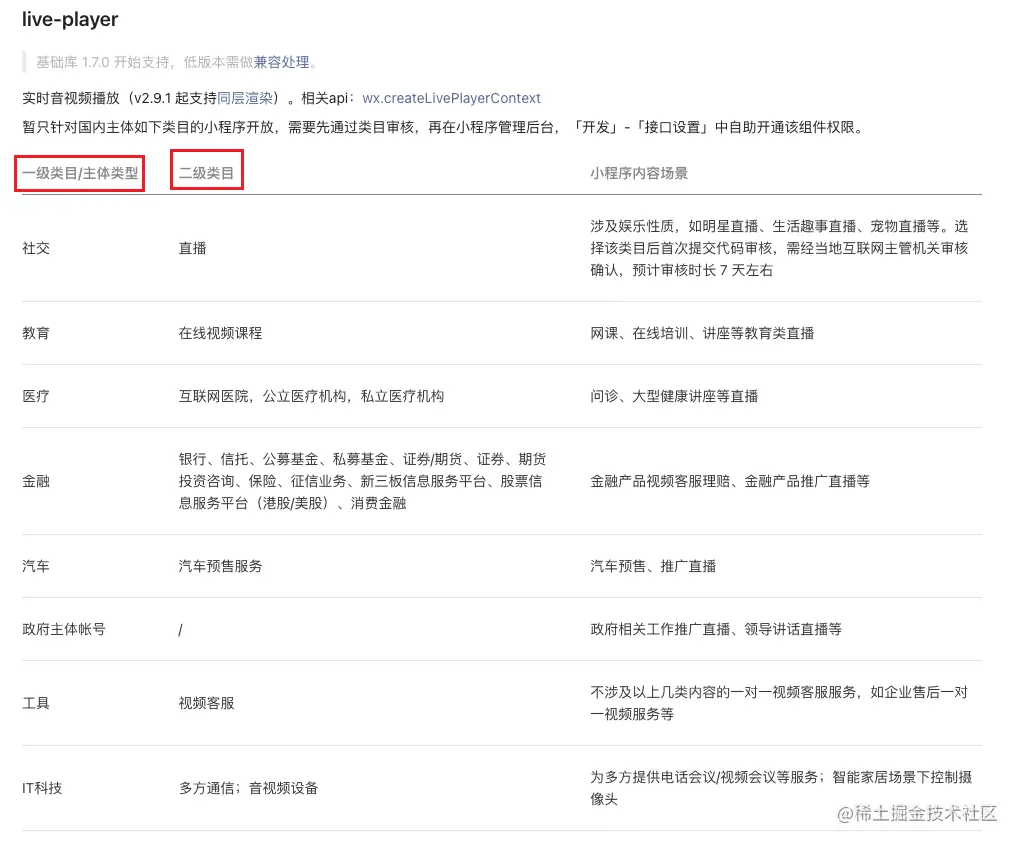Click 互联网医院，公立医疗机构 cell
Screen dimensions: 1021x847
tap(311, 396)
